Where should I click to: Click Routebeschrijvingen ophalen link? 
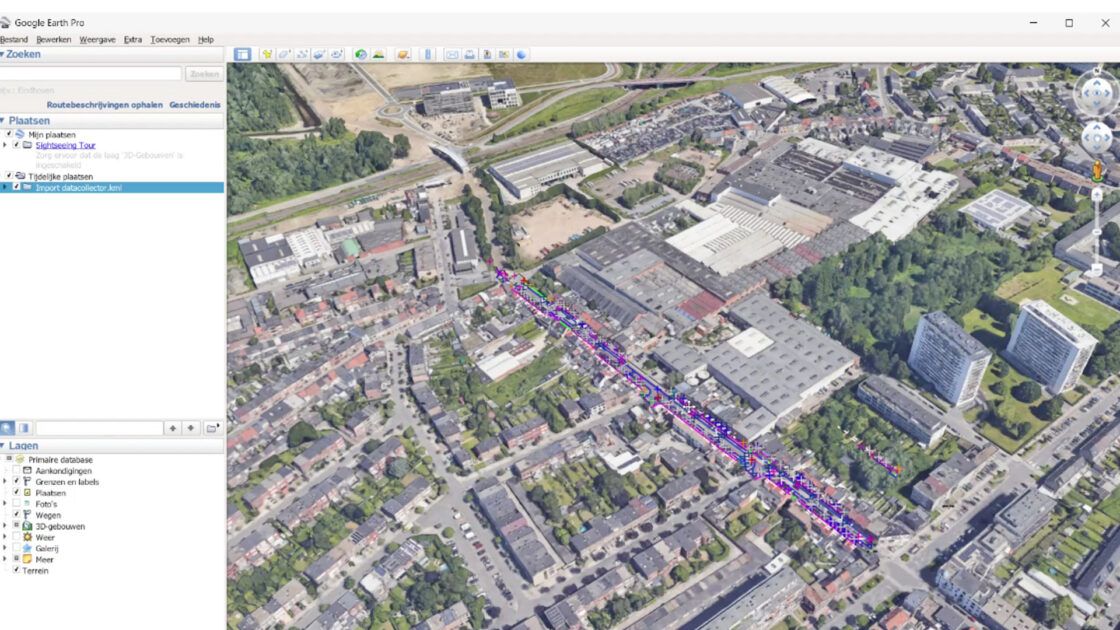click(104, 105)
